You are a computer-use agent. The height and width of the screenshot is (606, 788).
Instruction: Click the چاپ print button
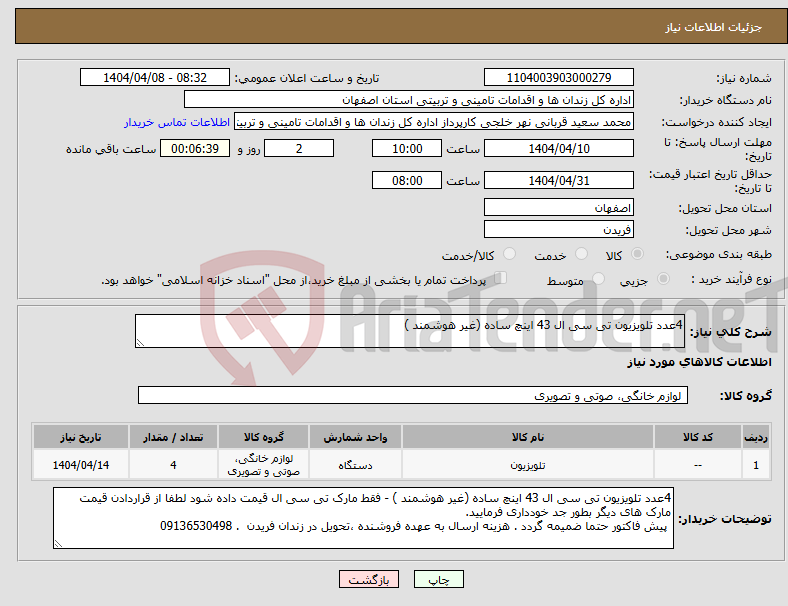pyautogui.click(x=439, y=579)
